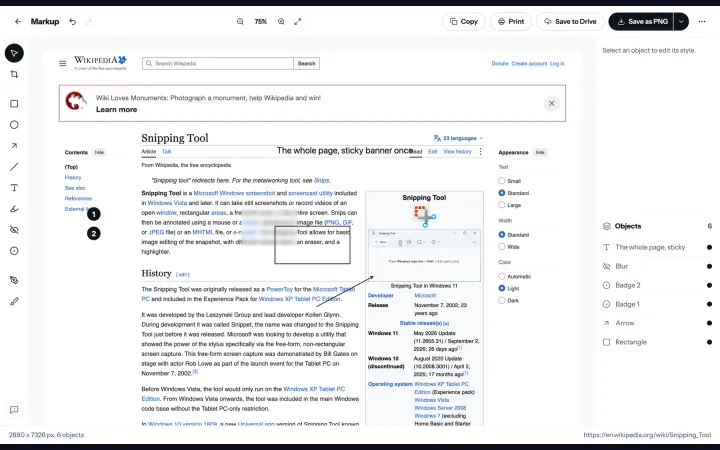Select the Badge 1 object row
This screenshot has height=450, width=720.
coord(657,304)
